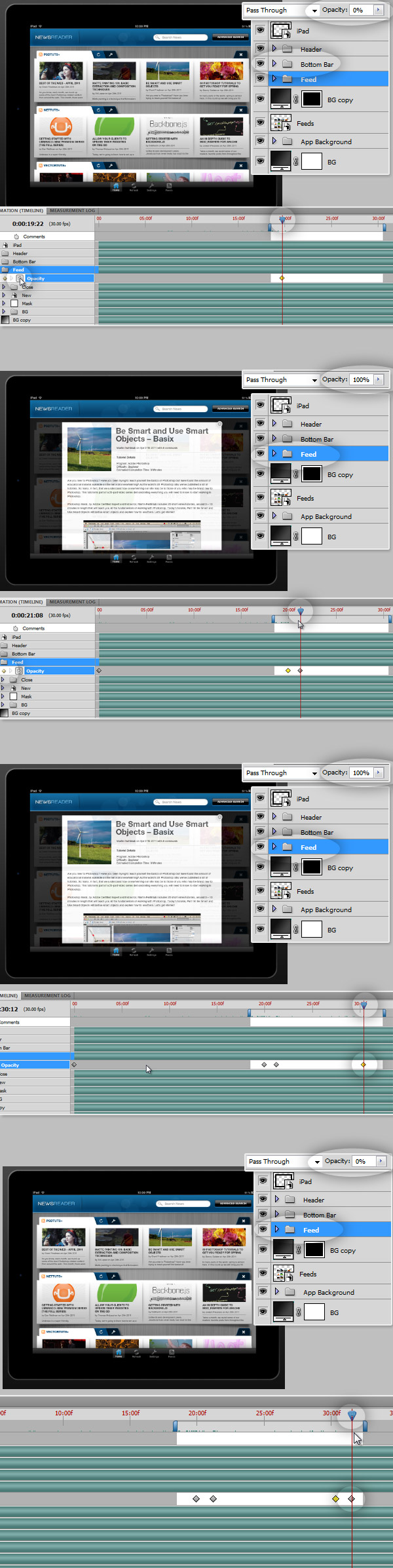Open Opacity 100% slider arrow above 0:00:21:08 timeline

pyautogui.click(x=378, y=379)
